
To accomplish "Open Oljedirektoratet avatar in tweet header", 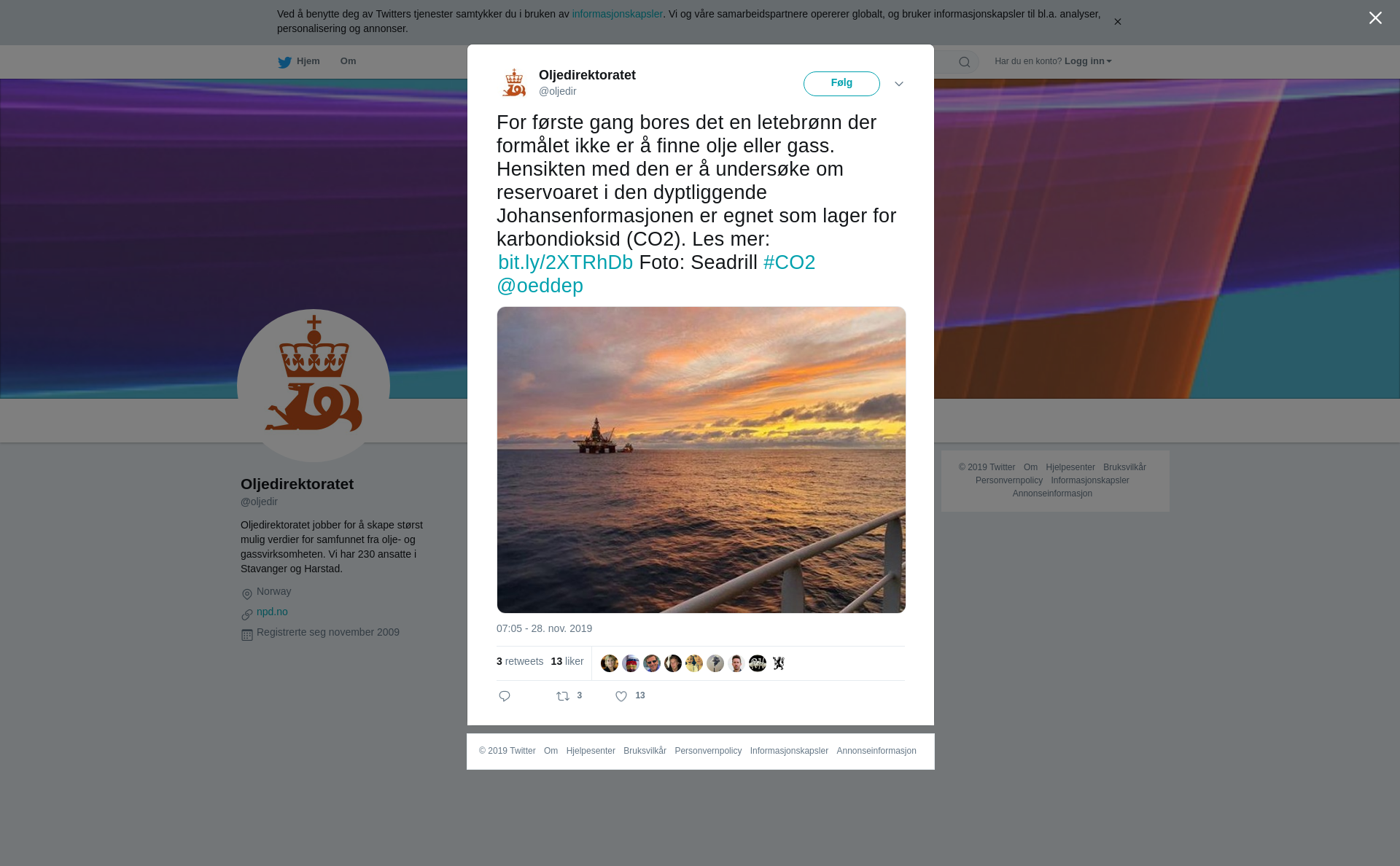I will click(514, 82).
